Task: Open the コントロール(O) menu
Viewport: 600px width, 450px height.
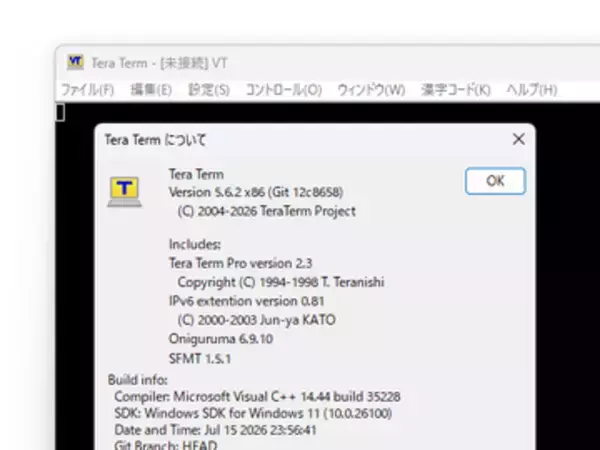Action: 284,90
